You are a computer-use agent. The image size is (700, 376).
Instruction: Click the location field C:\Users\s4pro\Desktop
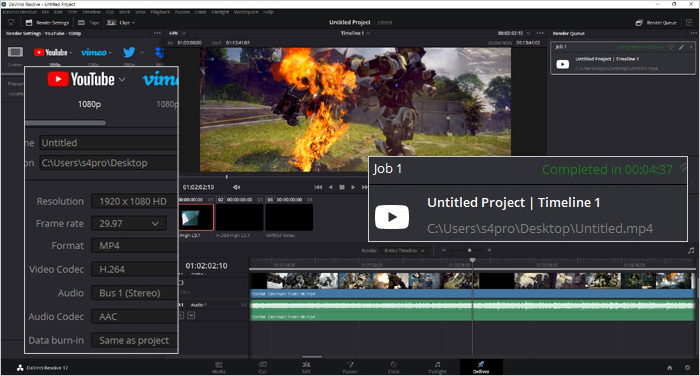pyautogui.click(x=108, y=163)
